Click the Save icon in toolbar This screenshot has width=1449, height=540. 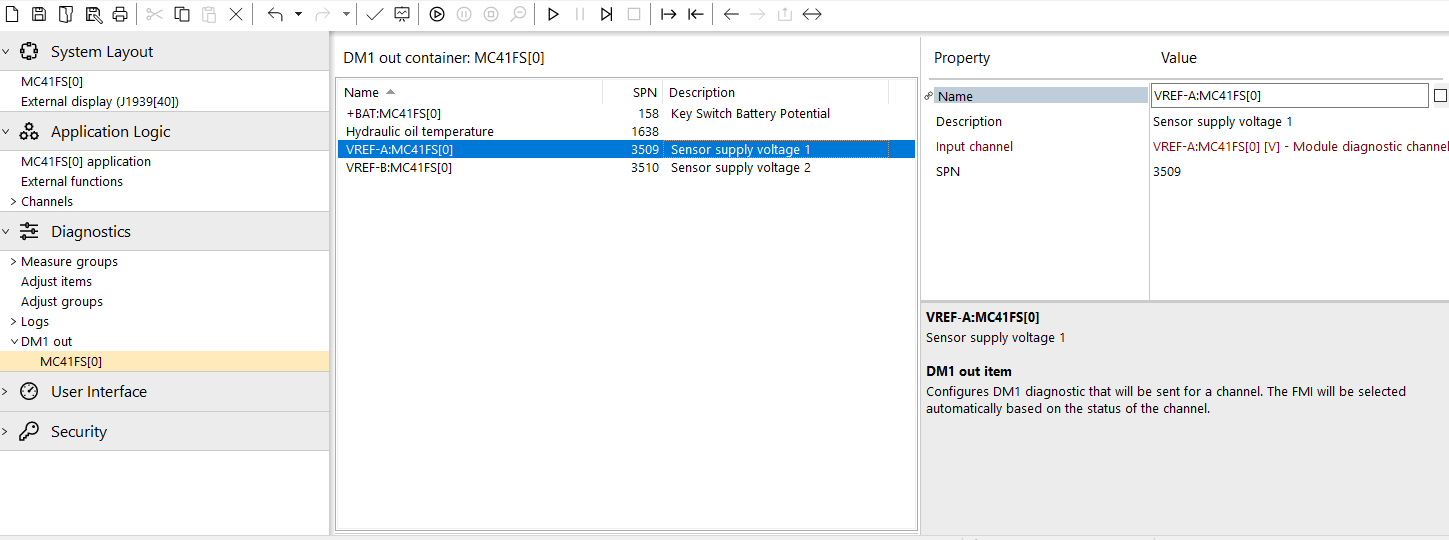click(x=39, y=14)
